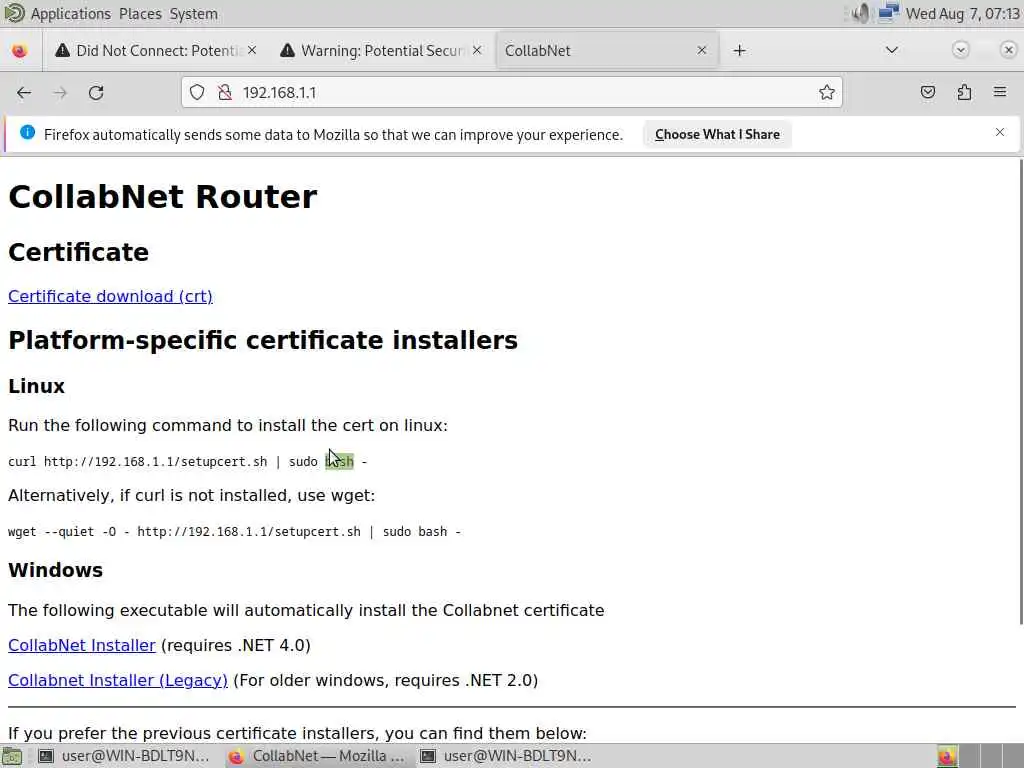This screenshot has height=768, width=1024.
Task: Switch to last user@WIN-BDLT9N terminal taskbar item
Action: [x=506, y=756]
